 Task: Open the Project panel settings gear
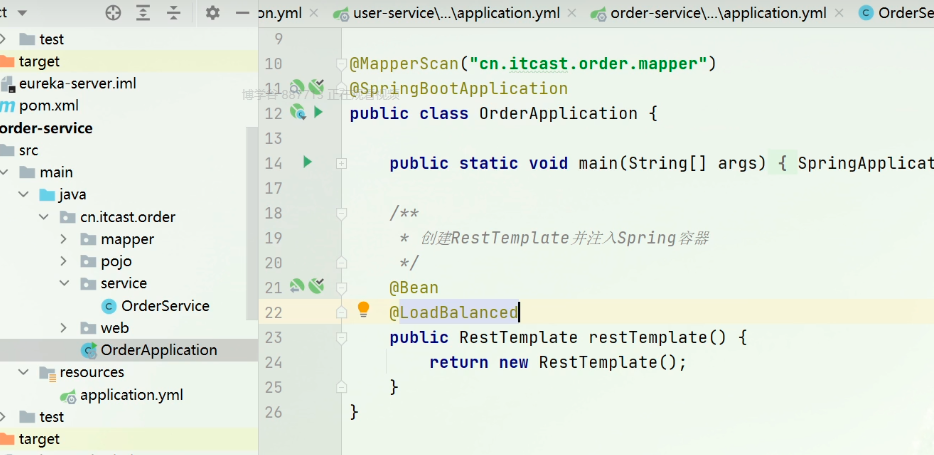click(213, 13)
